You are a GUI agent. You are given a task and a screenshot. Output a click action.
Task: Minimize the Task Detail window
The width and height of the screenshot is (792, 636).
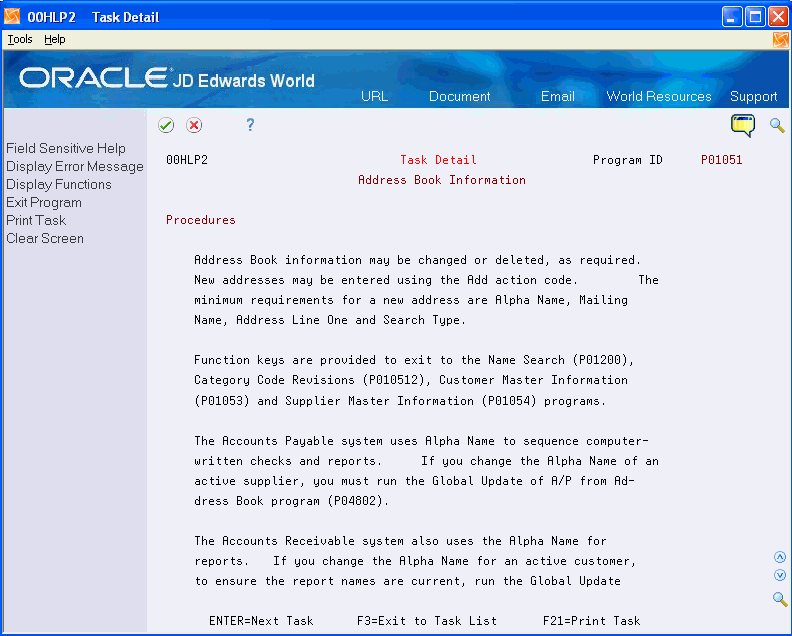pyautogui.click(x=732, y=17)
